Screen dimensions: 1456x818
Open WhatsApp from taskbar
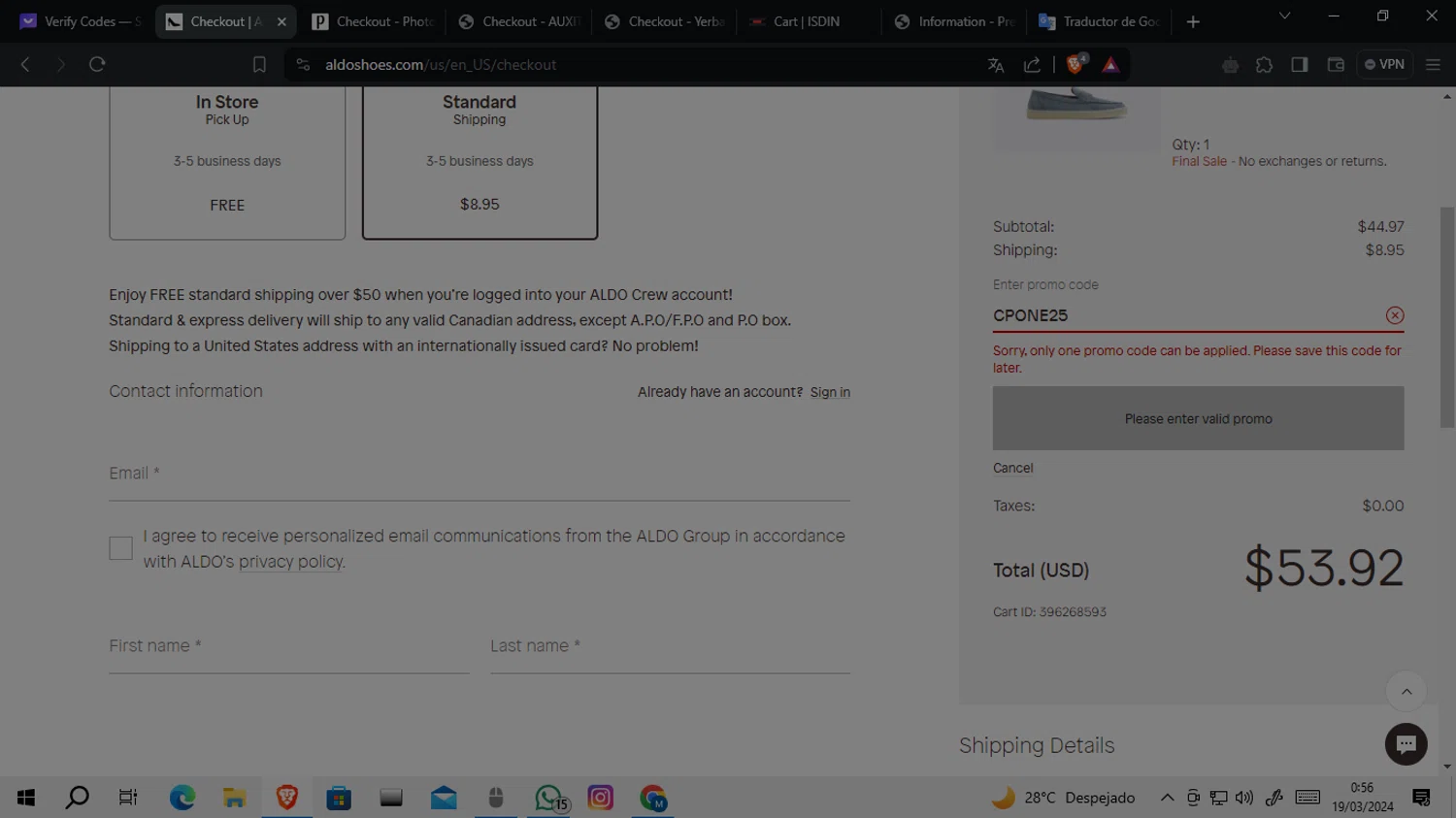pos(549,798)
